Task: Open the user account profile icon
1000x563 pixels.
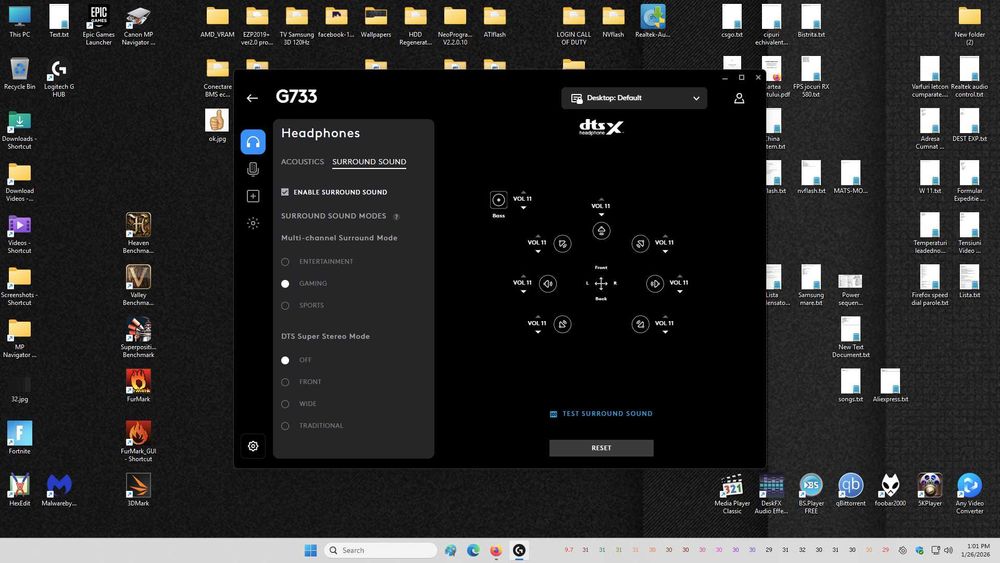Action: [x=739, y=98]
